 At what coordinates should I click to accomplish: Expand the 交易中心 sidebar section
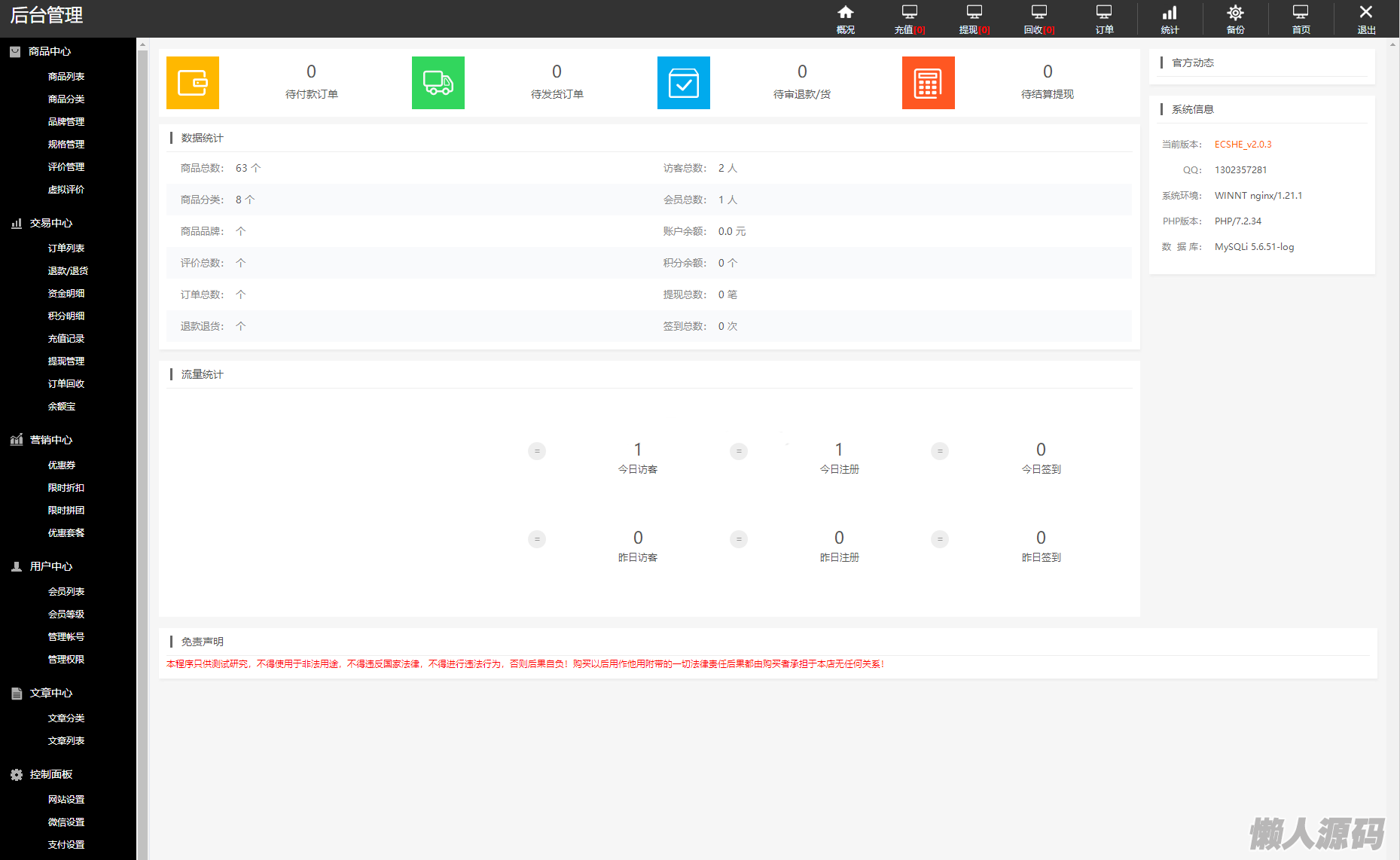pos(50,223)
